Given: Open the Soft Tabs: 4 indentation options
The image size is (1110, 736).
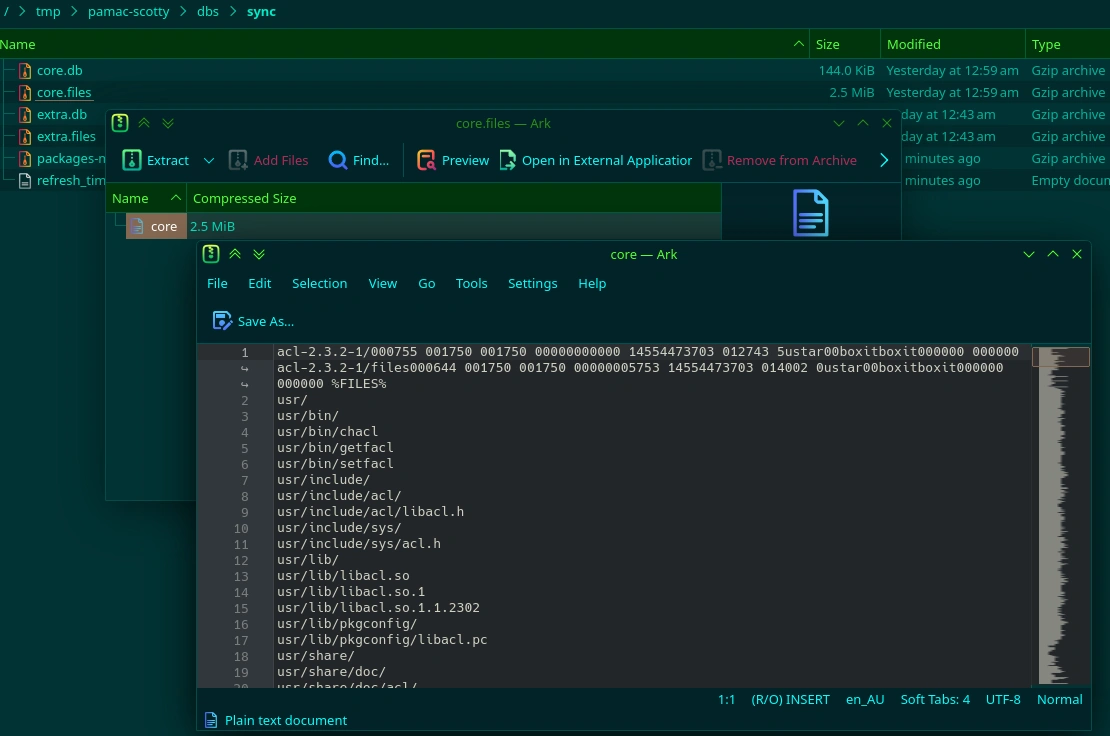Looking at the screenshot, I should pos(935,700).
